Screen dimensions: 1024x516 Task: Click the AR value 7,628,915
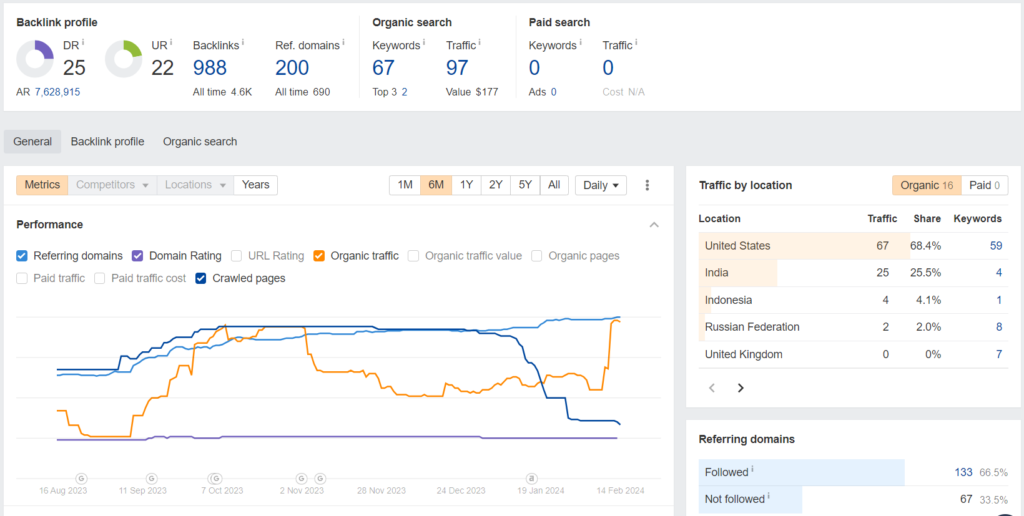pyautogui.click(x=57, y=92)
